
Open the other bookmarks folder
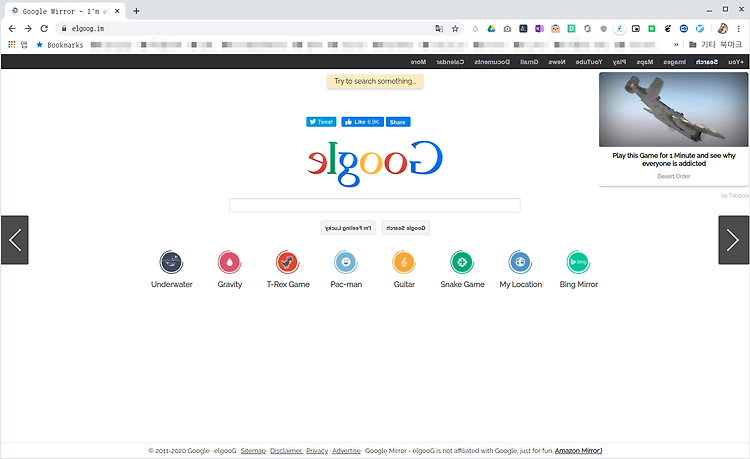pos(715,44)
